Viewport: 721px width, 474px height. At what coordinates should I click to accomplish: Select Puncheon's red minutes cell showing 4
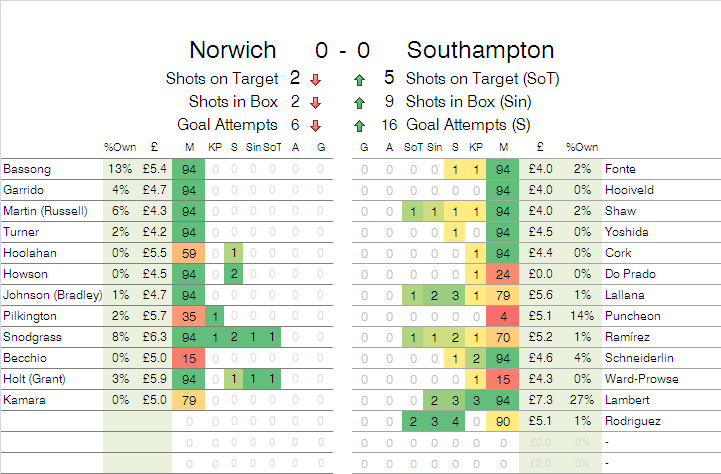coord(503,316)
